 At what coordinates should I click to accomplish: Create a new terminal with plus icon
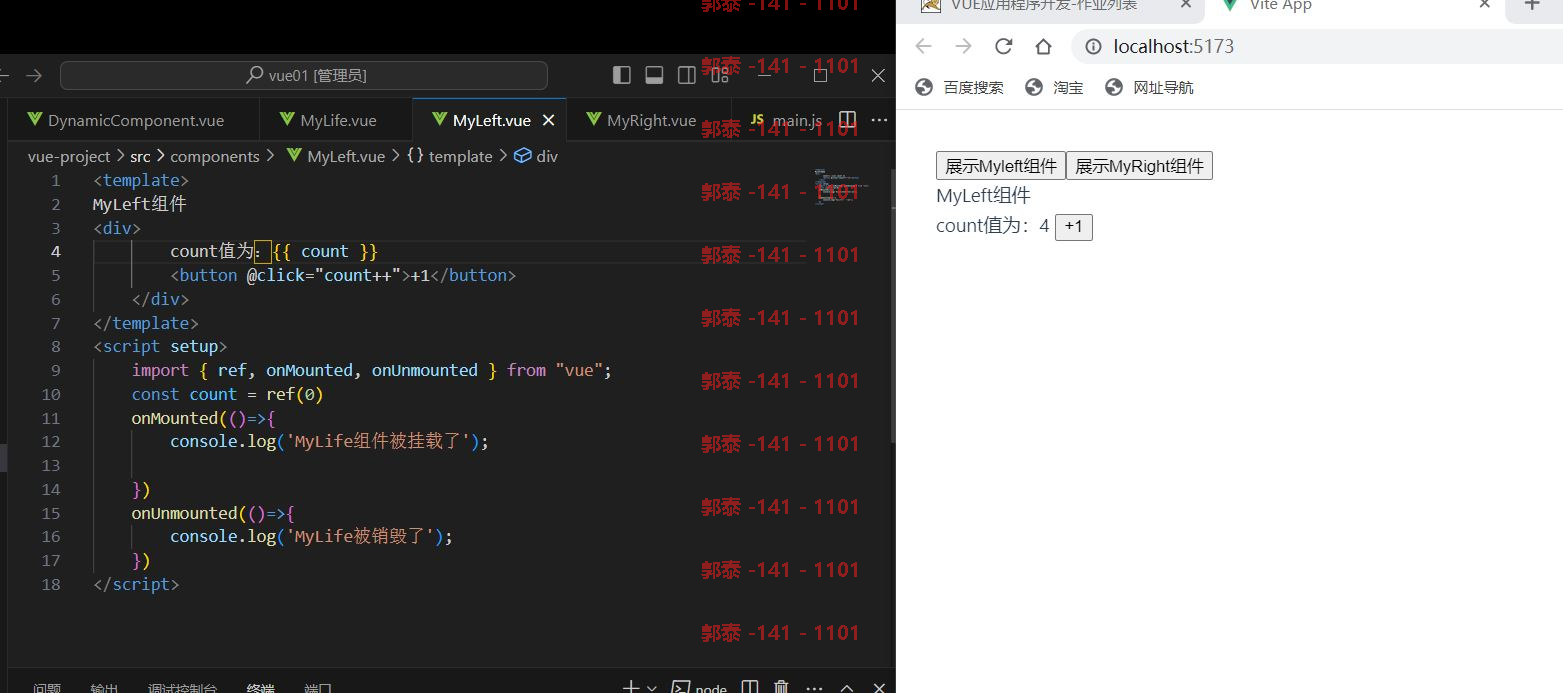tap(631, 688)
